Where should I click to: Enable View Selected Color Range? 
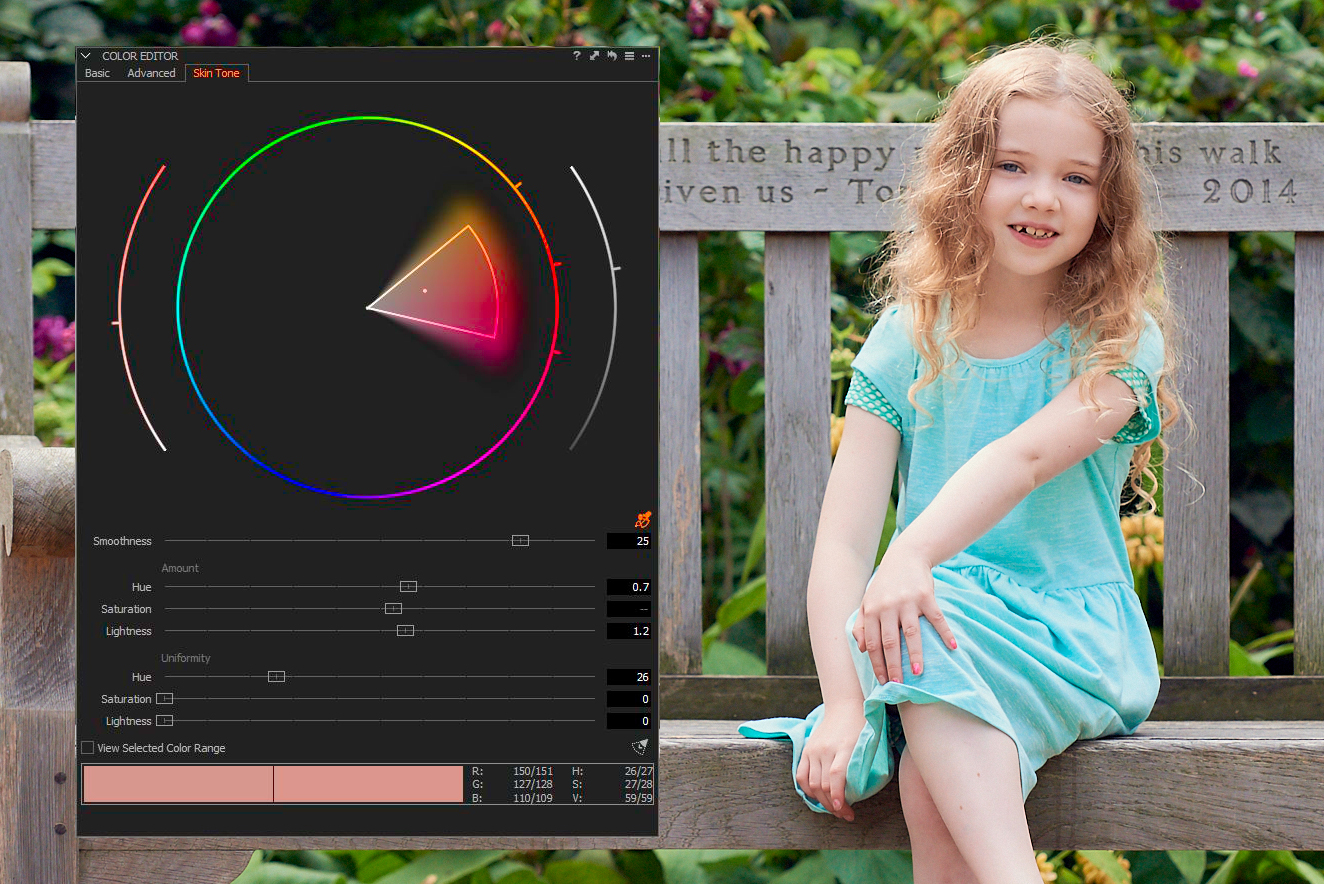click(87, 747)
